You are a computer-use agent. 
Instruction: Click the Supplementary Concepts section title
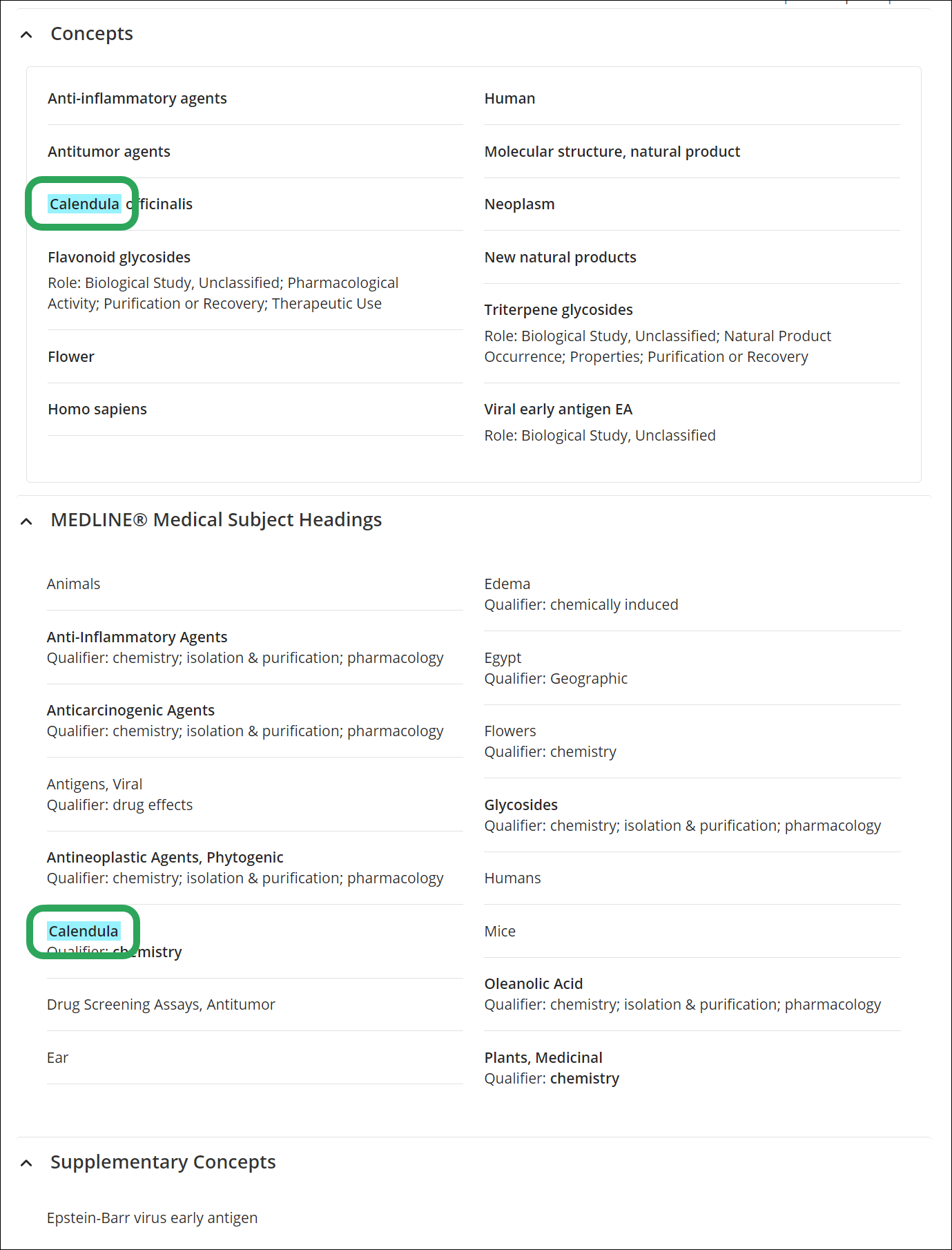[163, 1162]
